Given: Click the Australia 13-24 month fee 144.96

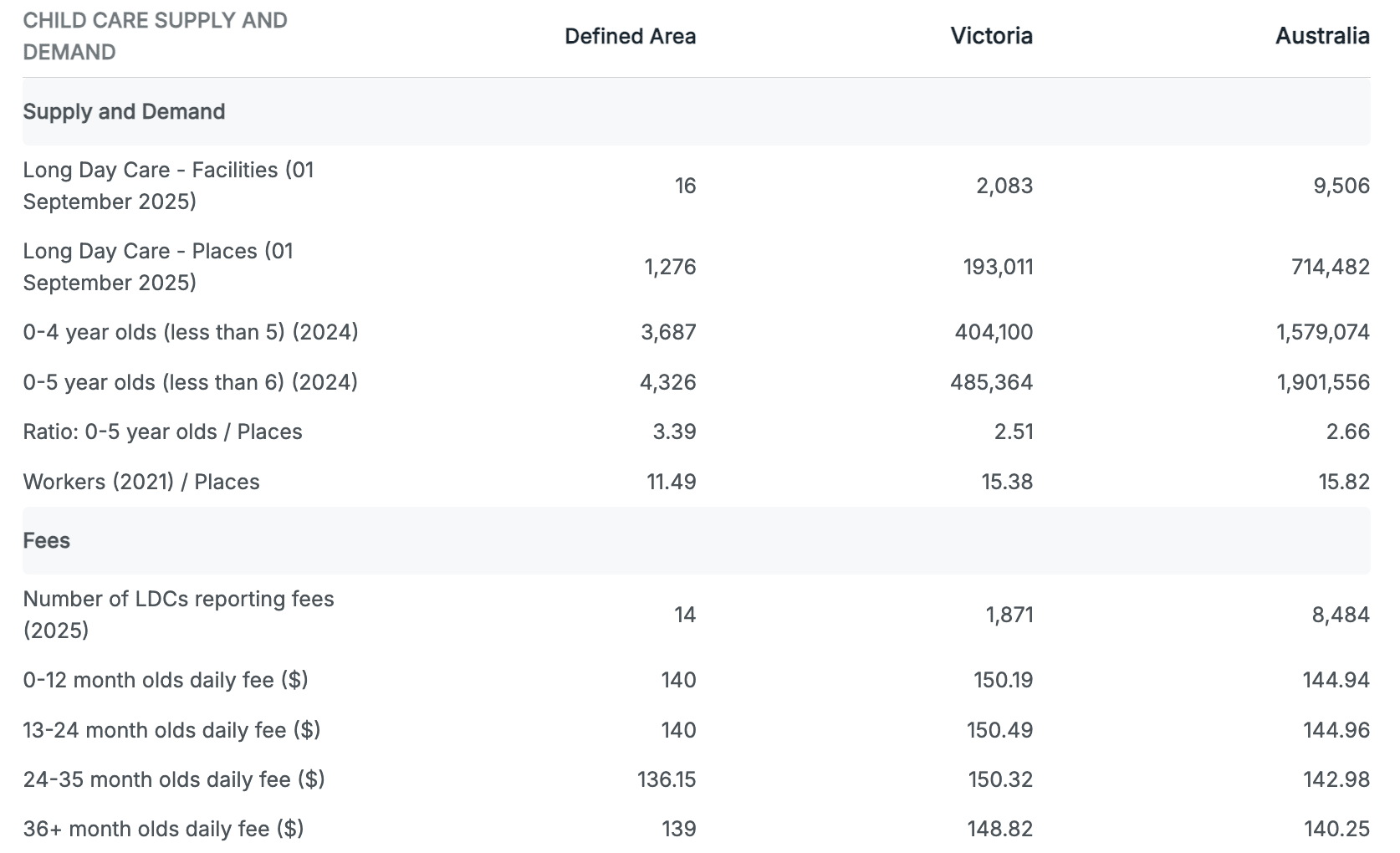Looking at the screenshot, I should [1336, 730].
